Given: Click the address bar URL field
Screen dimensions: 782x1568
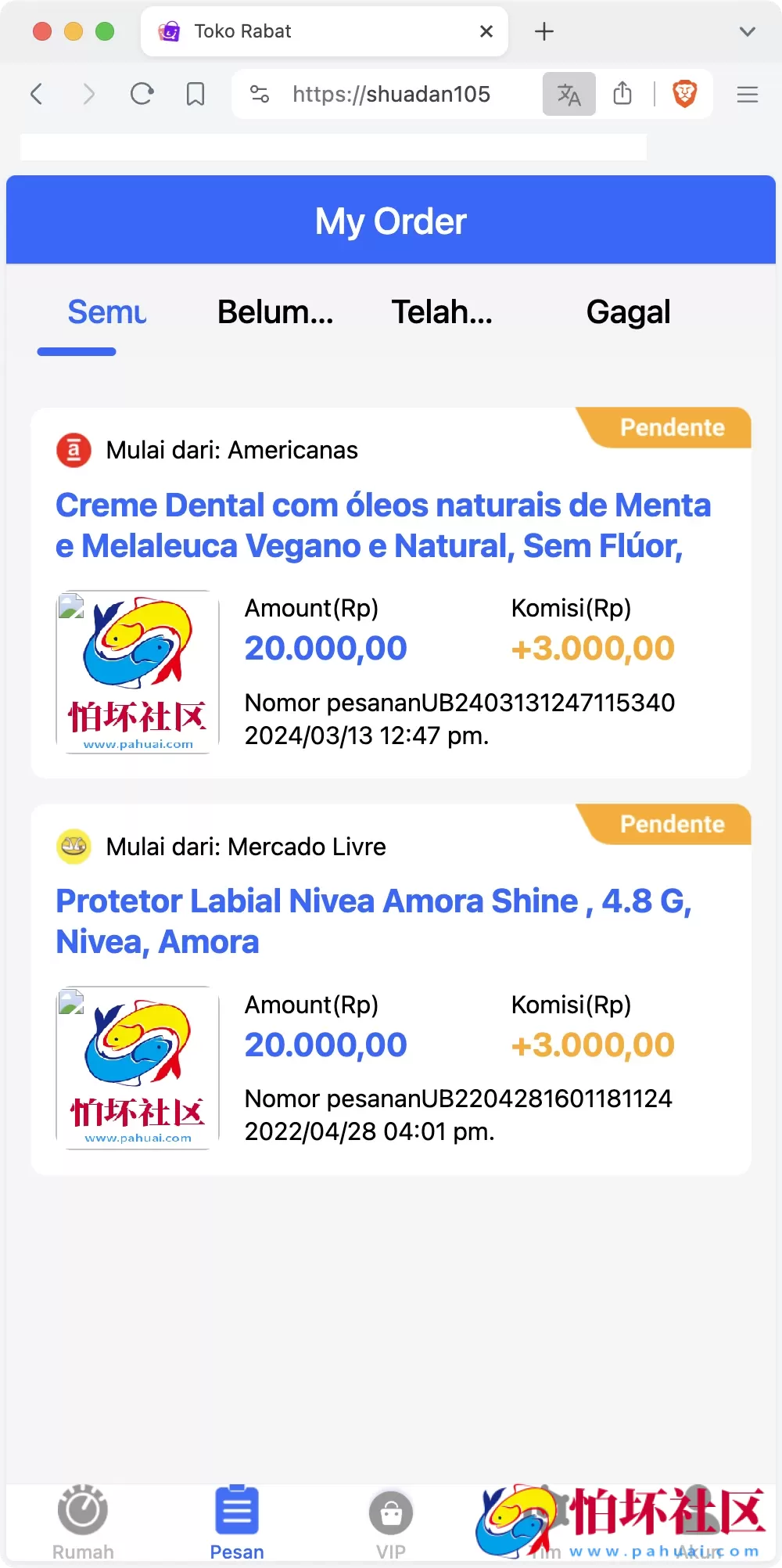Looking at the screenshot, I should [x=391, y=95].
